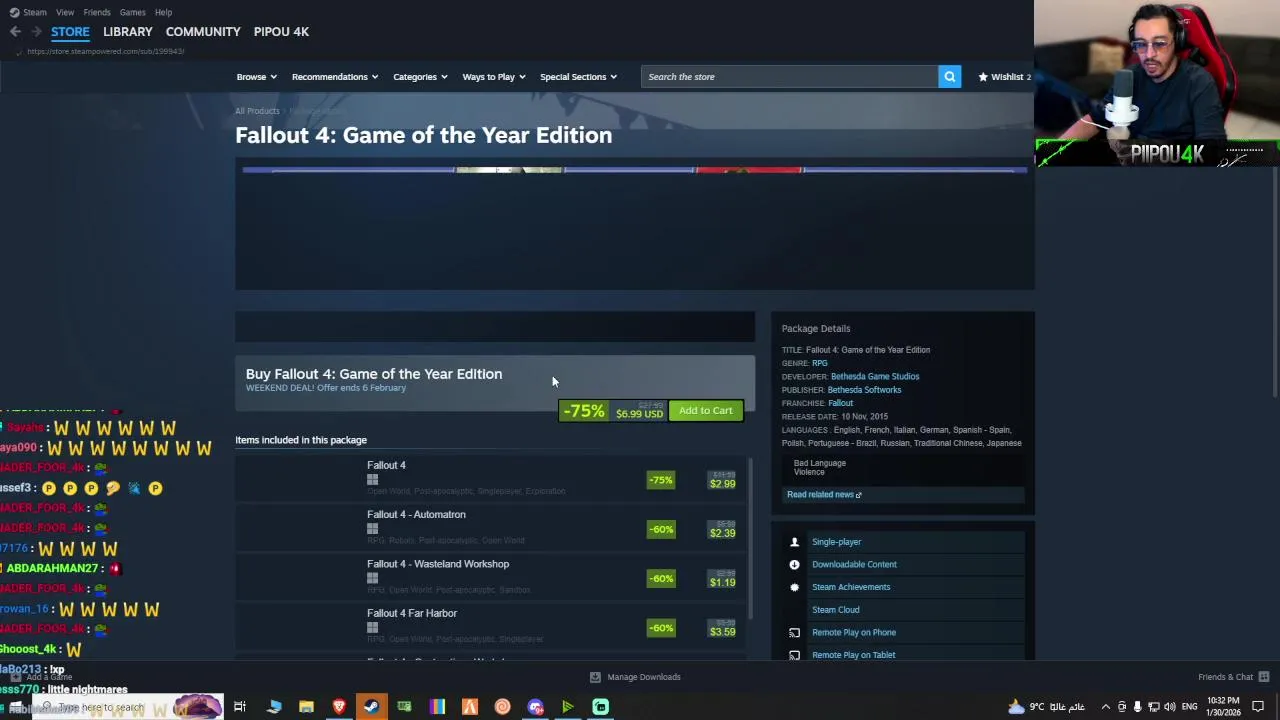Open the Help menu

pyautogui.click(x=163, y=12)
